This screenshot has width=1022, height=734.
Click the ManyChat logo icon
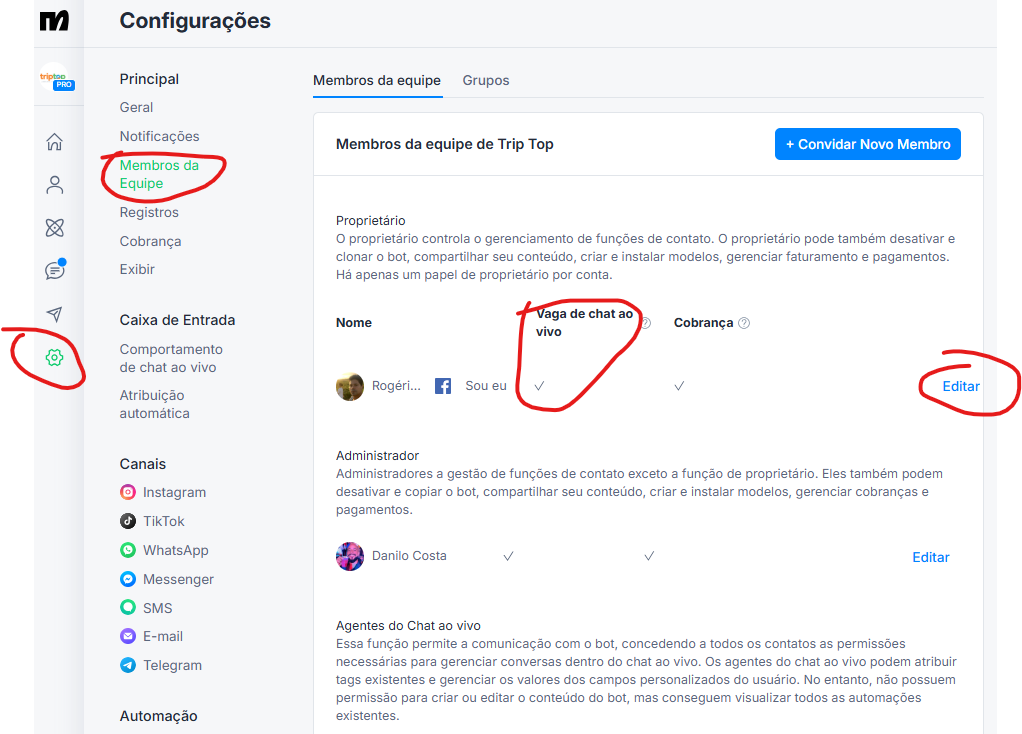[x=54, y=21]
